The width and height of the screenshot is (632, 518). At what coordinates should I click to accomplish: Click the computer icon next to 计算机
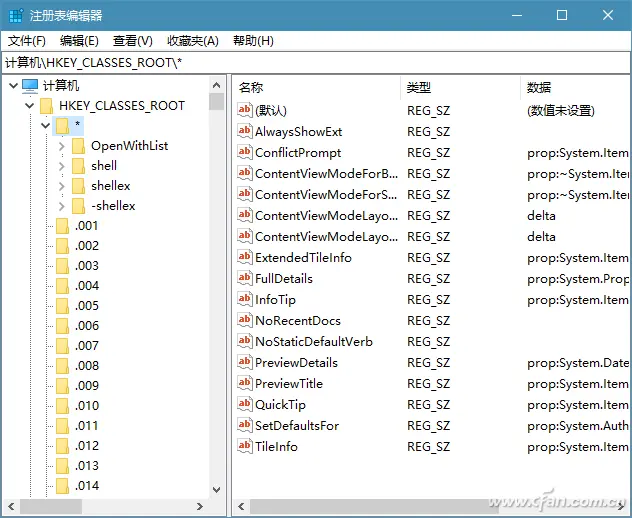click(x=30, y=86)
